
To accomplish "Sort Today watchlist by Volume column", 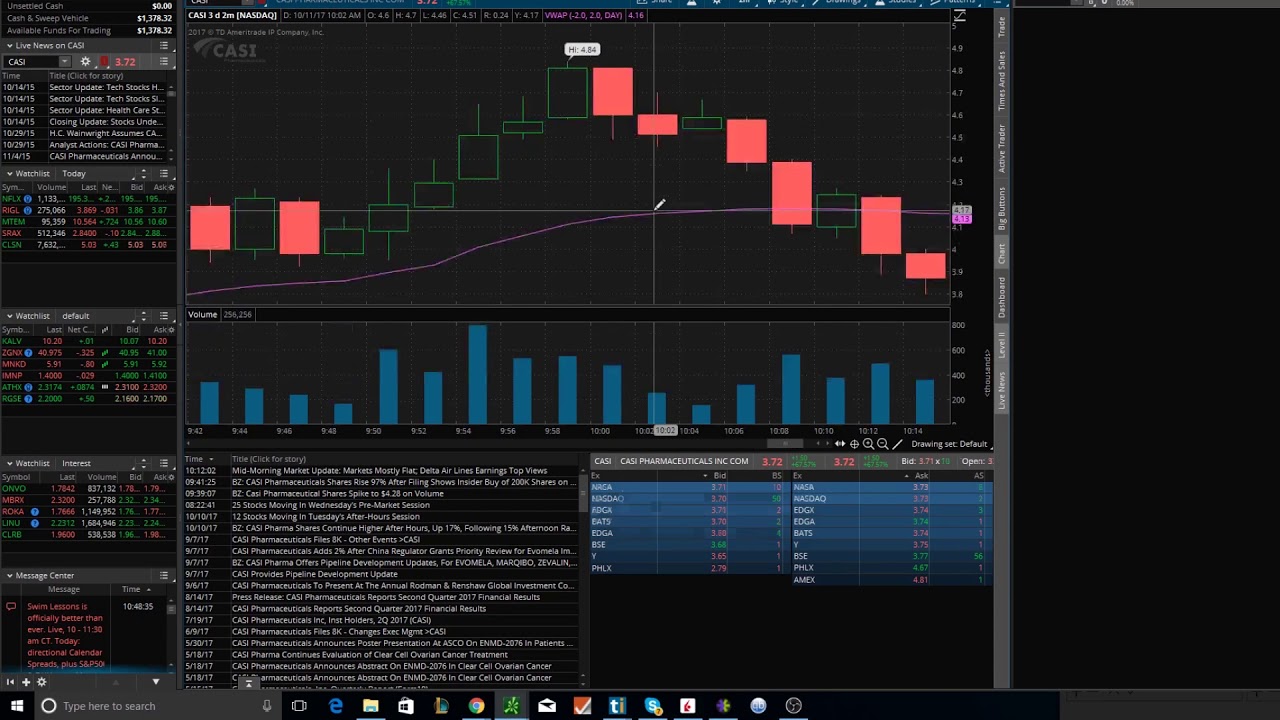I will click(x=53, y=187).
